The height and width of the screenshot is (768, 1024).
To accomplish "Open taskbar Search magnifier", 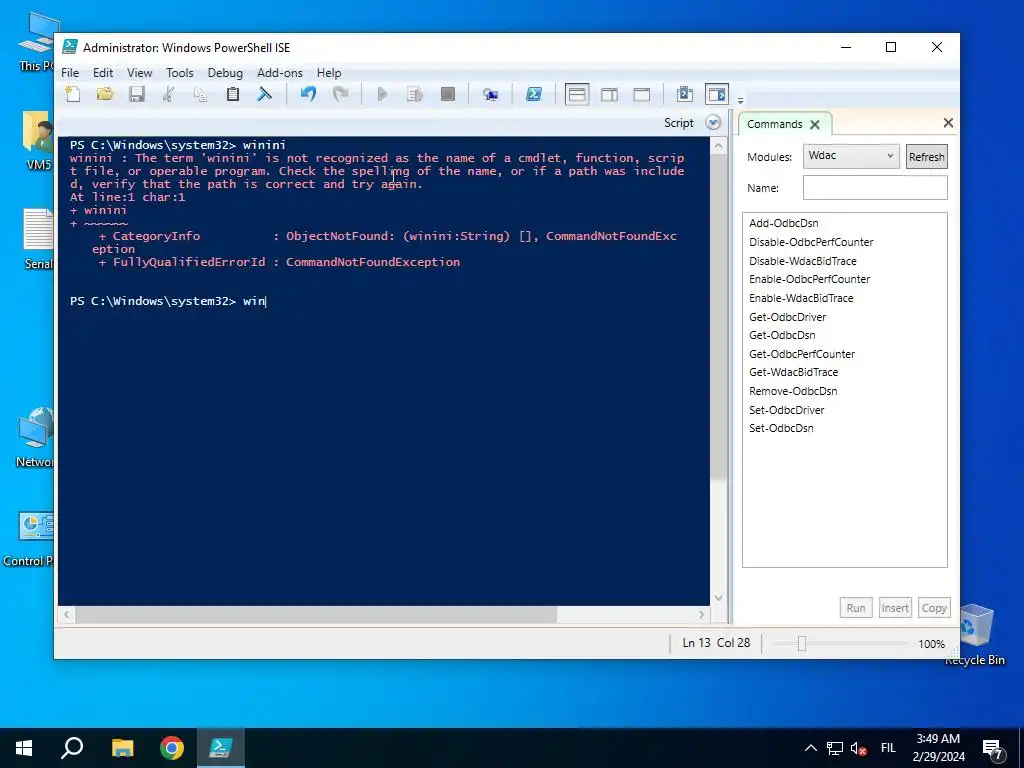I will tap(72, 748).
